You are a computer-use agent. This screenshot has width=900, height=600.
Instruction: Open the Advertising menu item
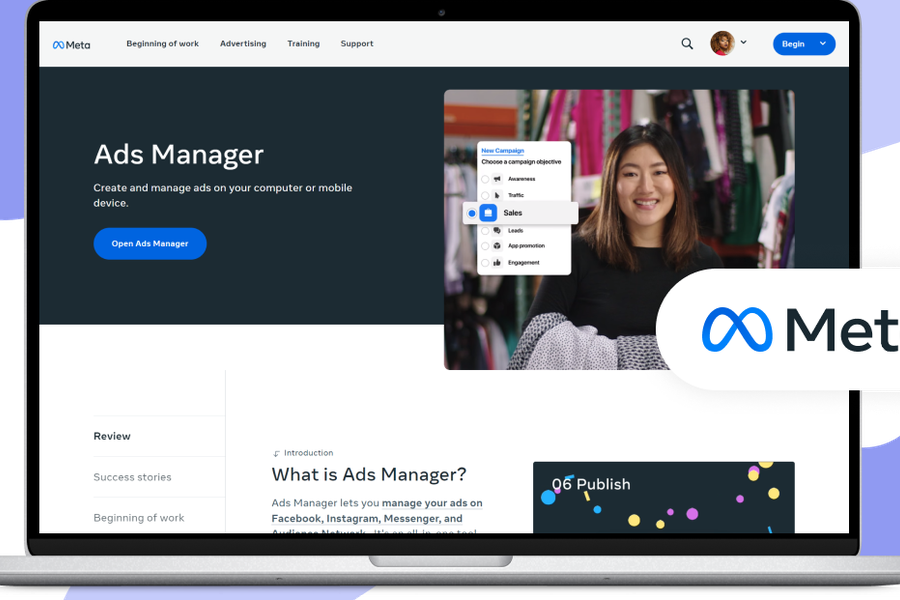click(x=243, y=44)
